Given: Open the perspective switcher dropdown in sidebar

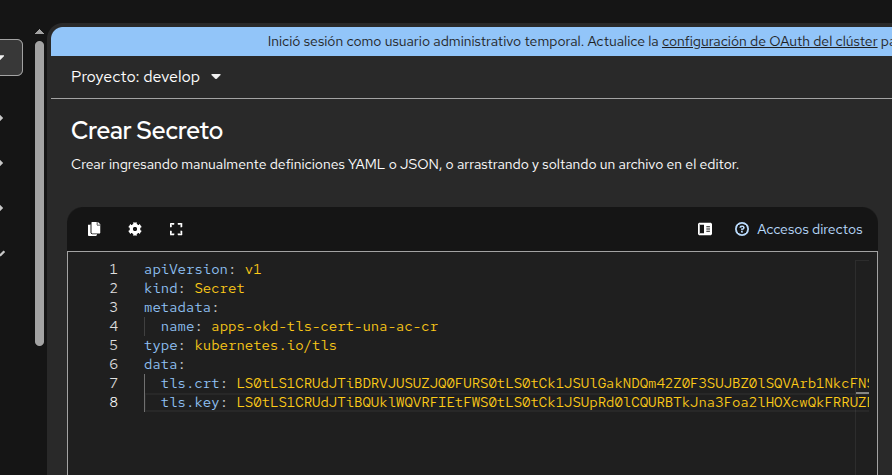Looking at the screenshot, I should 5,58.
